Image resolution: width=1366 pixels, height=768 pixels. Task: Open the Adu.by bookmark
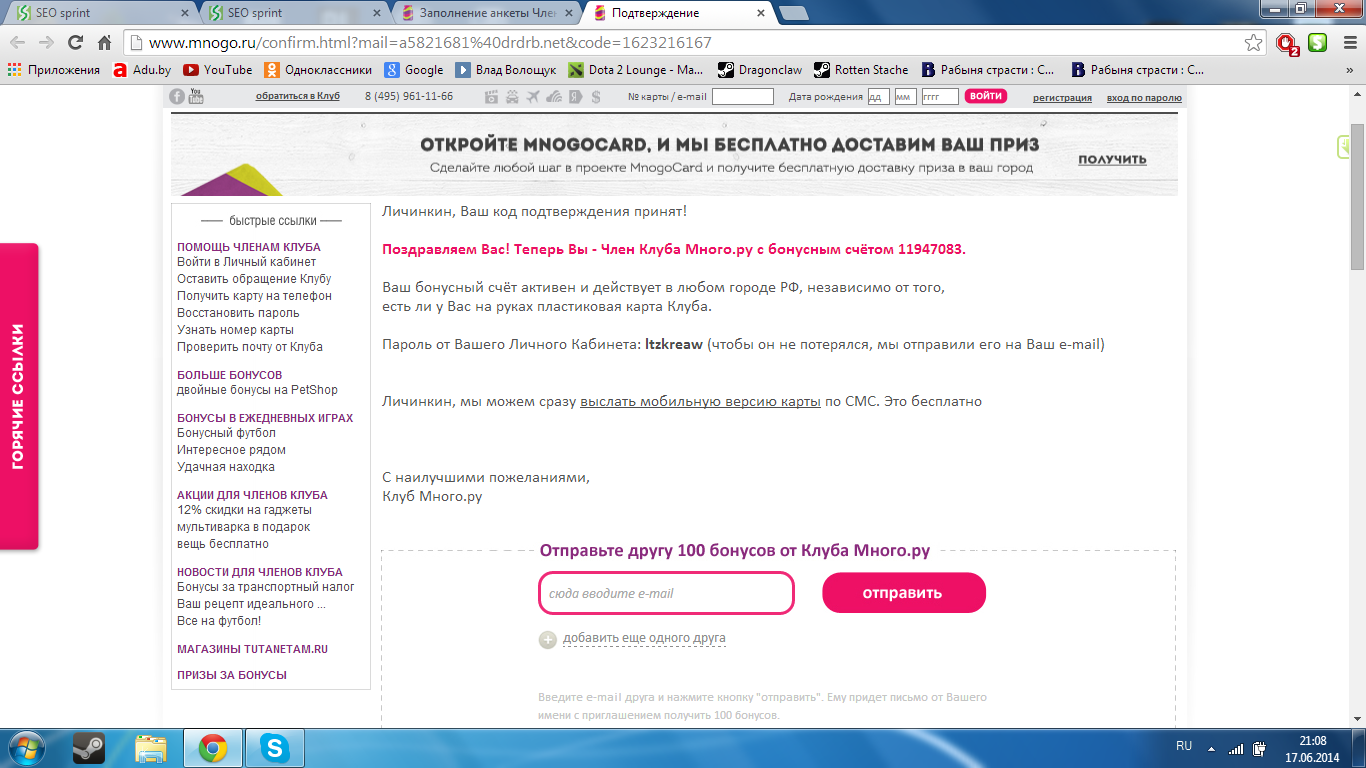click(x=142, y=70)
